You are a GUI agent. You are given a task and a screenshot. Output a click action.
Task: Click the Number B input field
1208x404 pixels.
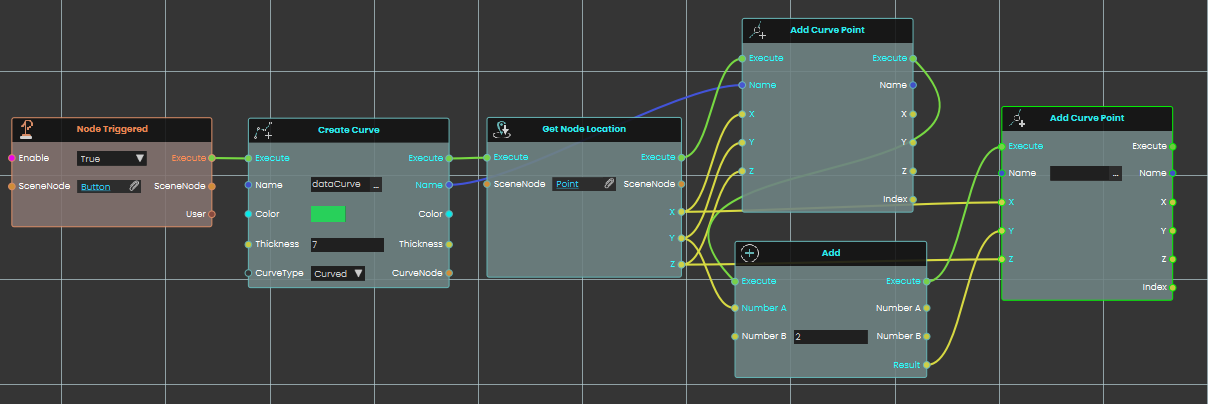(x=830, y=337)
